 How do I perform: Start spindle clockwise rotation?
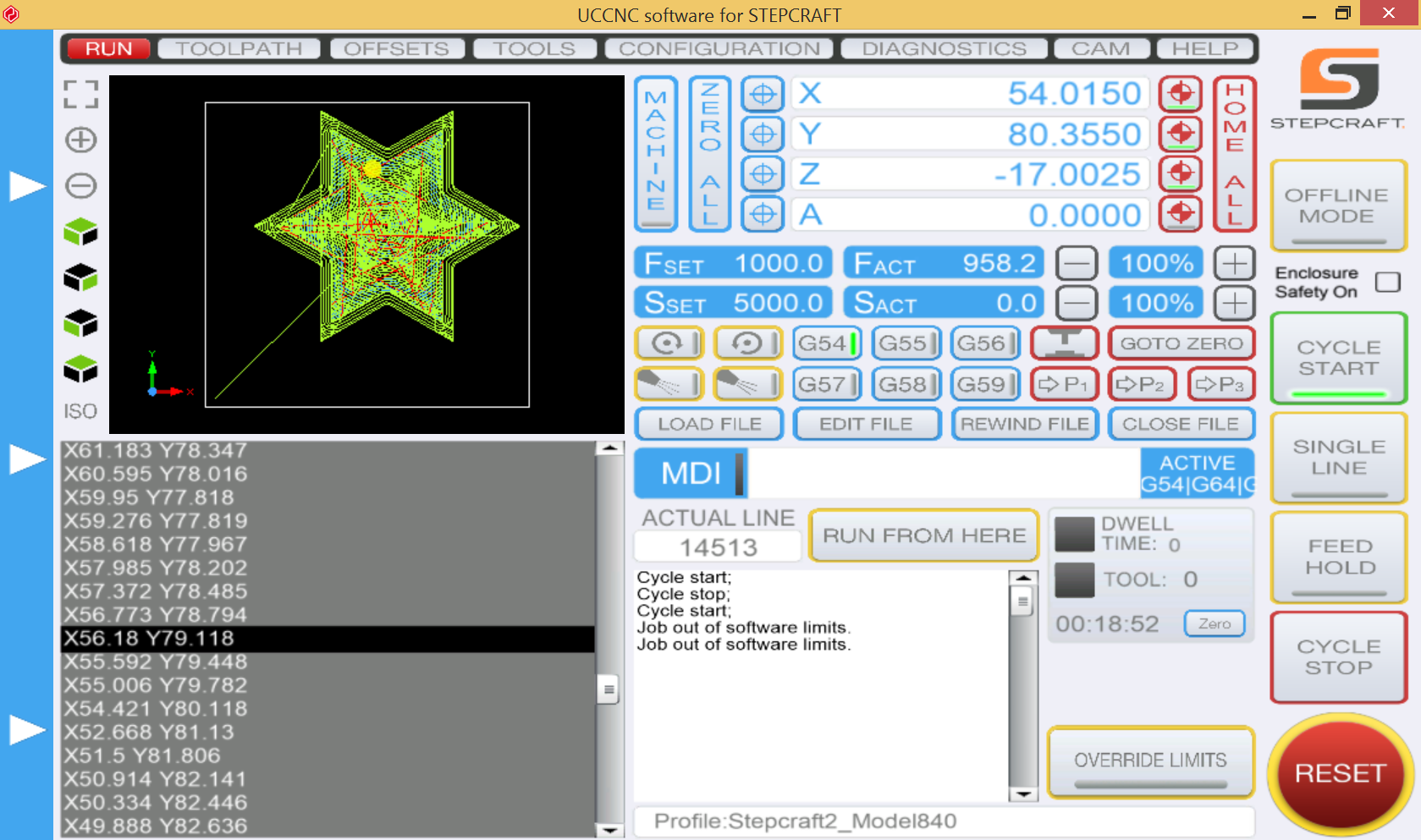[x=669, y=343]
